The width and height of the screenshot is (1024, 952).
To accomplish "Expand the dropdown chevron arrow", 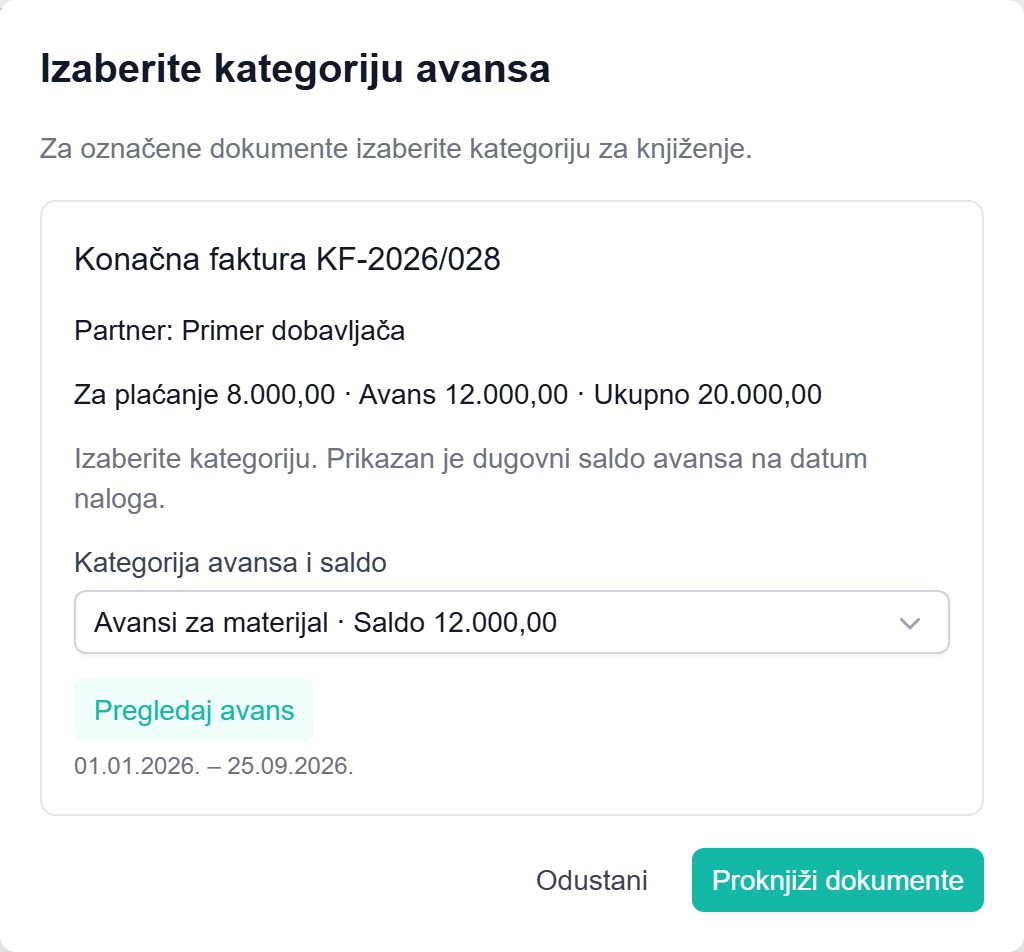I will pyautogui.click(x=910, y=623).
